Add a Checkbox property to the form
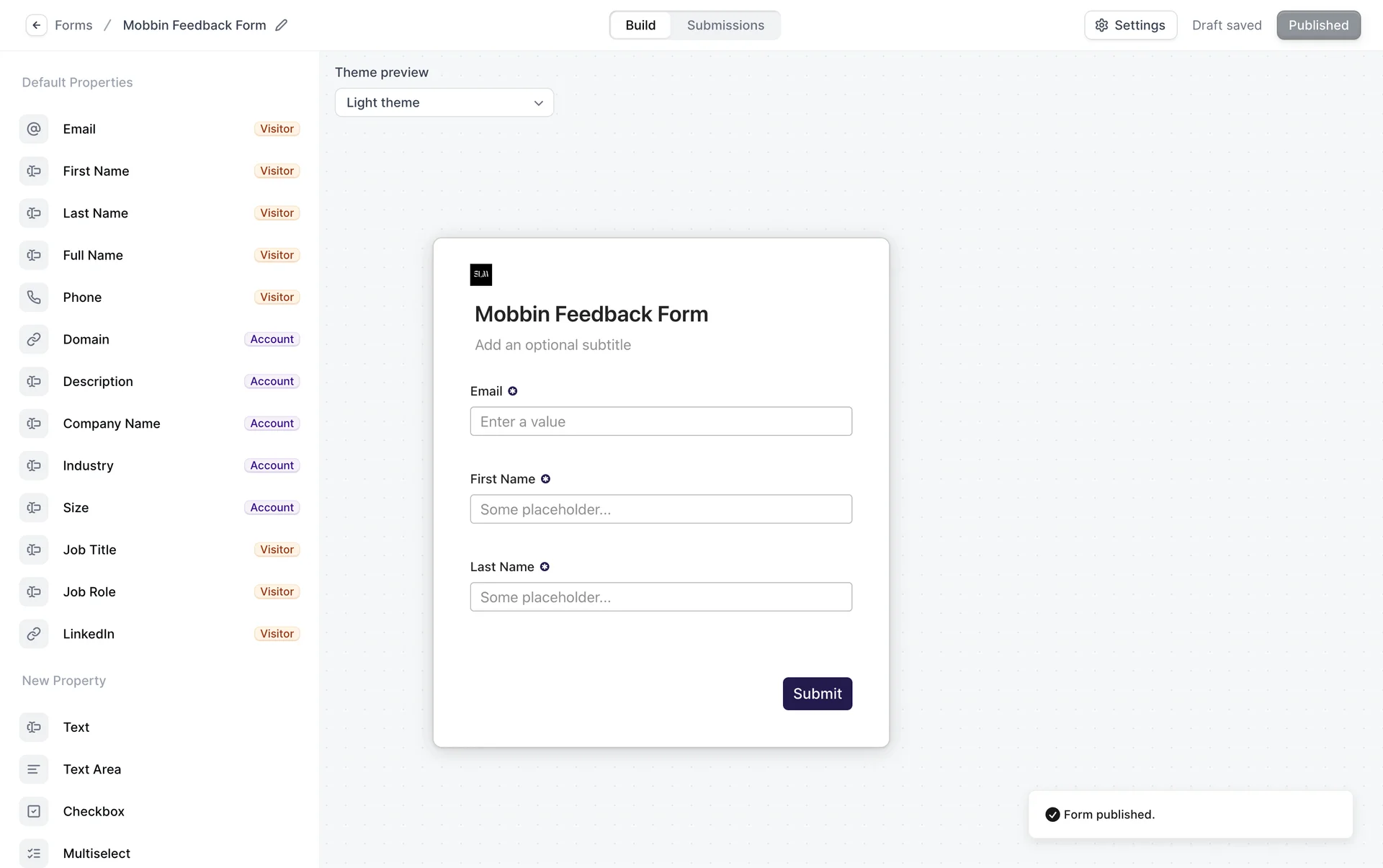 94,812
